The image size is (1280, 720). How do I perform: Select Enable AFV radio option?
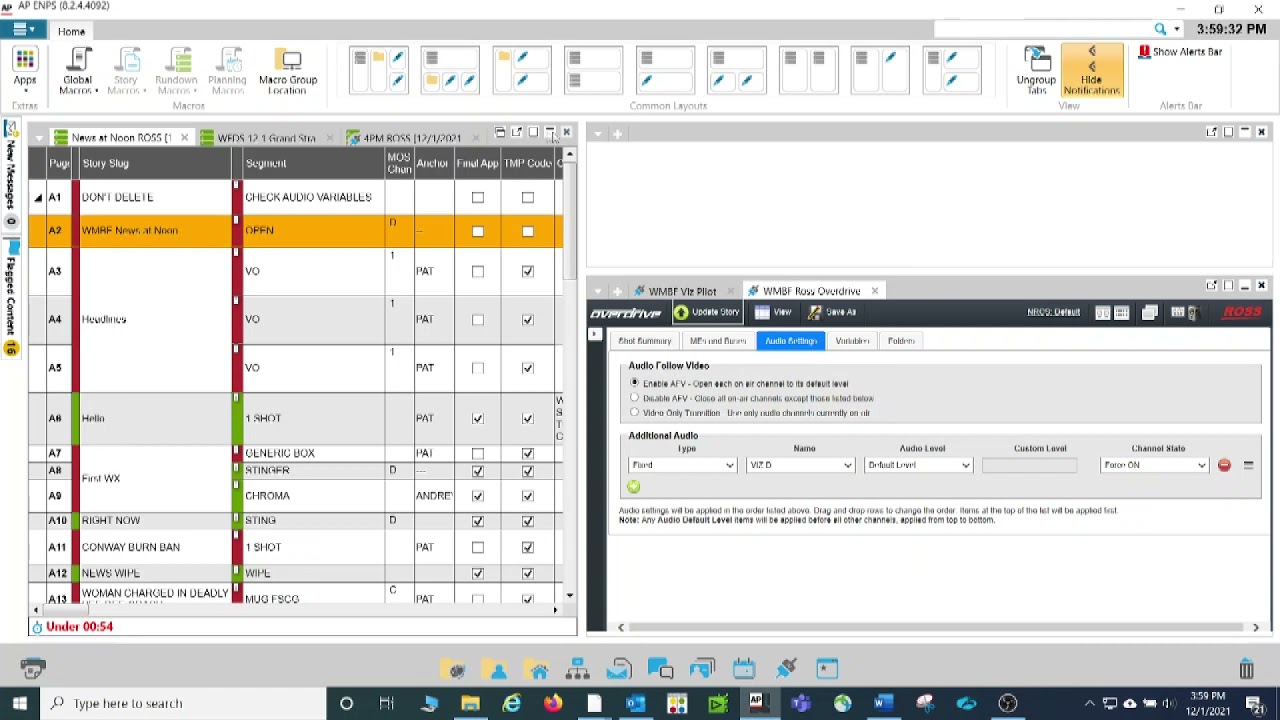(634, 383)
